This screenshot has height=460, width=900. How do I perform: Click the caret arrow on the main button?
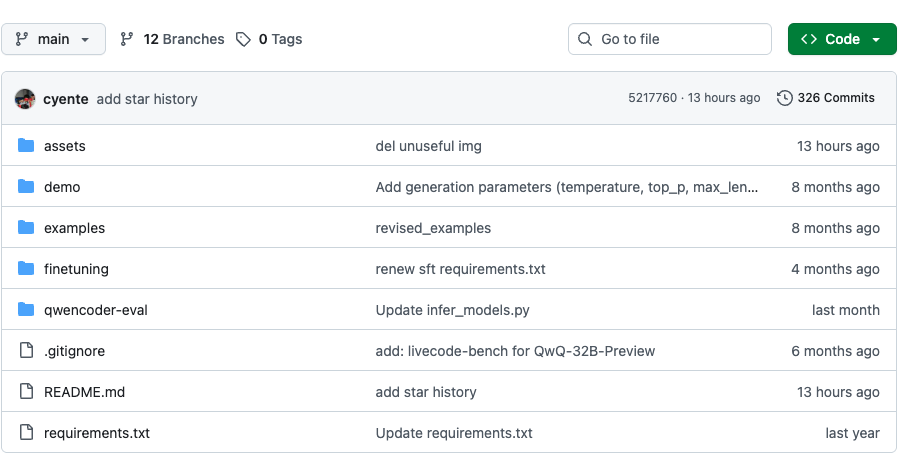[86, 40]
